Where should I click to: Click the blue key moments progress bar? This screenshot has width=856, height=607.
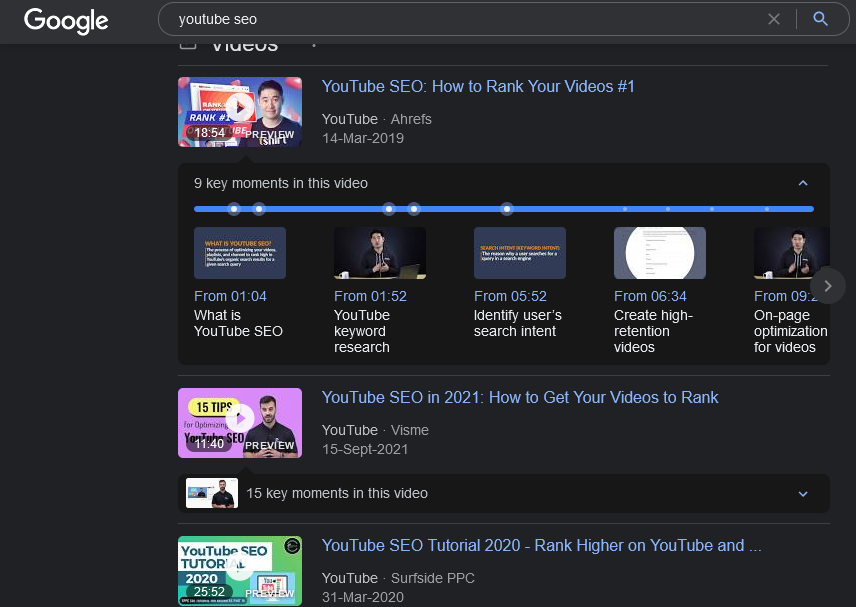504,209
